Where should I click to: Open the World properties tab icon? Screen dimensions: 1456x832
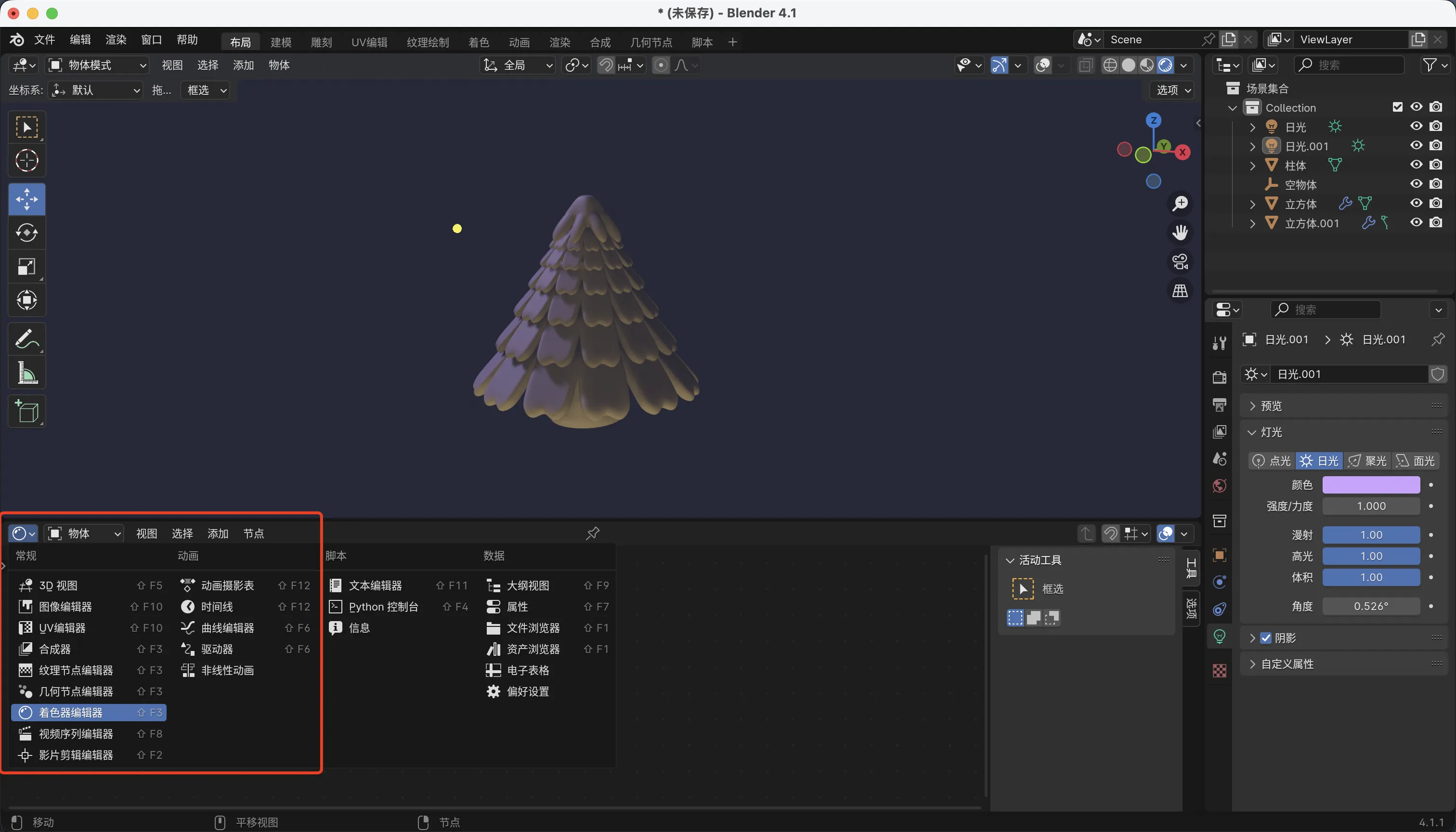[1220, 486]
